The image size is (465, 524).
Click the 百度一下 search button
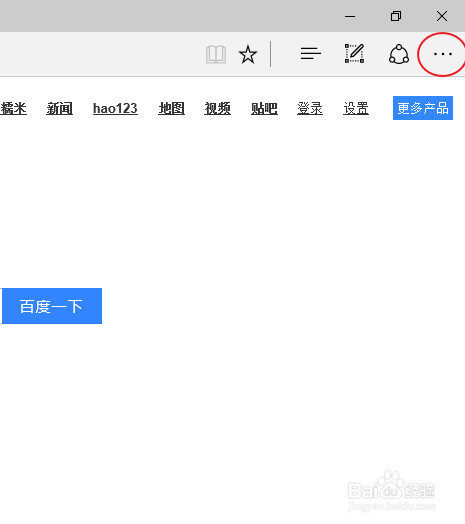click(52, 306)
